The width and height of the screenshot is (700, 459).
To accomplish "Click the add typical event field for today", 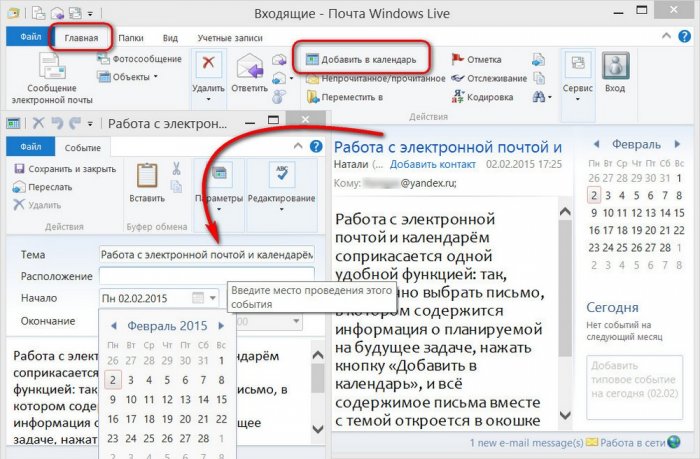I will (x=634, y=387).
